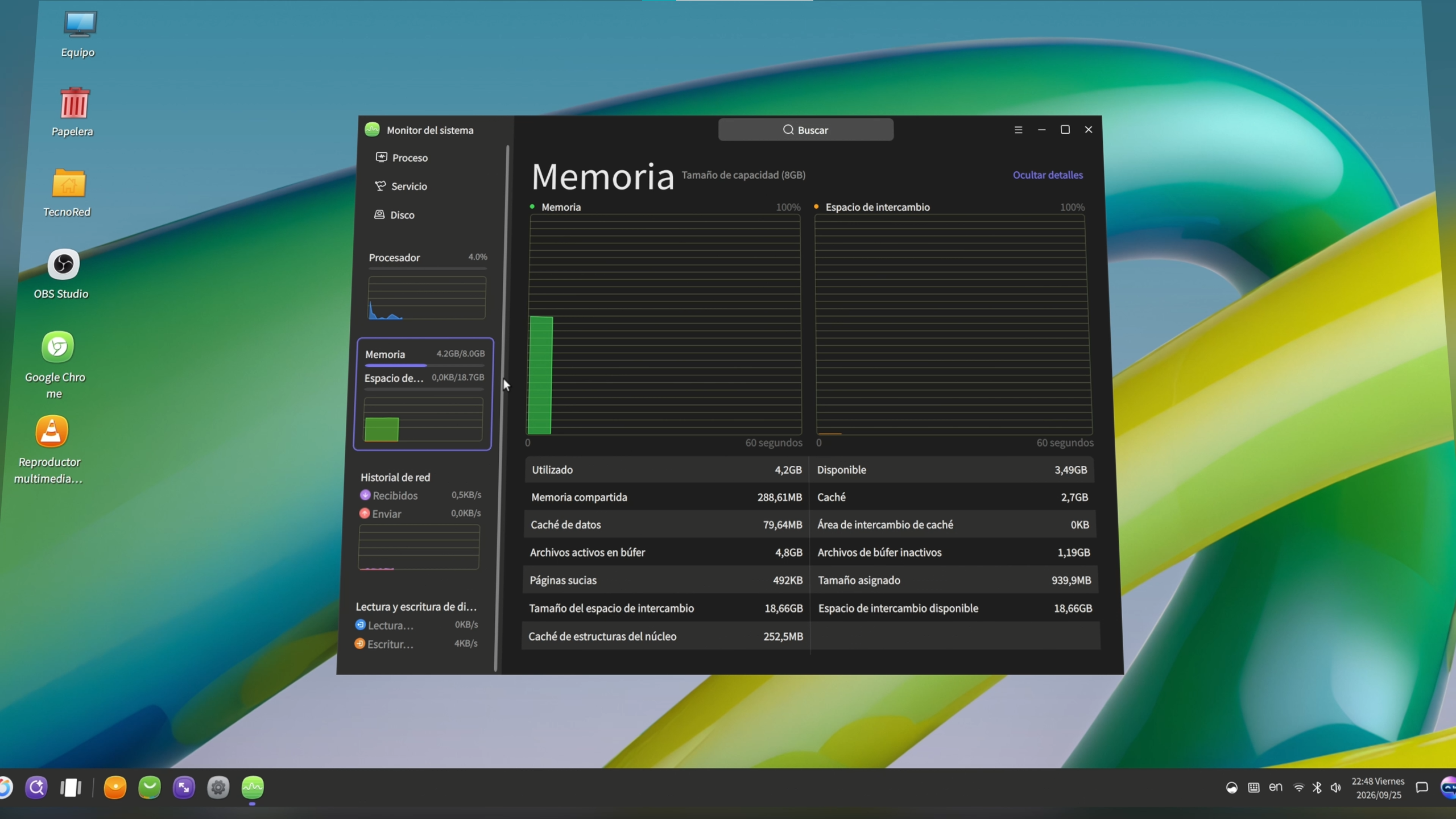The image size is (1456, 819).
Task: Click the Caché de datos row label
Action: click(565, 524)
